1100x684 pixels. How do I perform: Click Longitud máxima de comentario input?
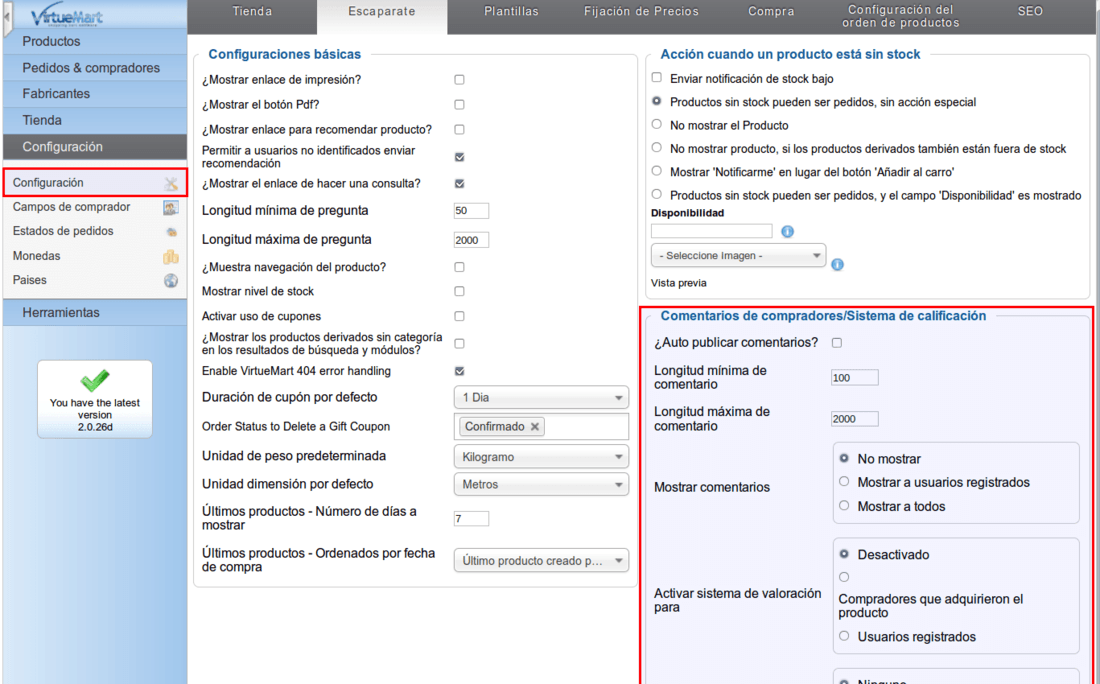(854, 419)
